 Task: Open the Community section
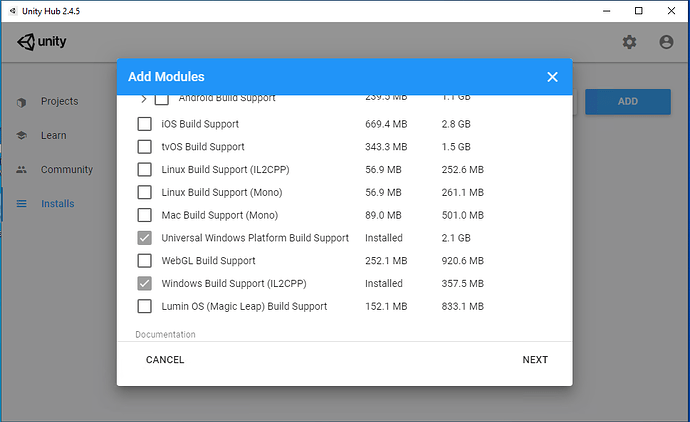66,170
